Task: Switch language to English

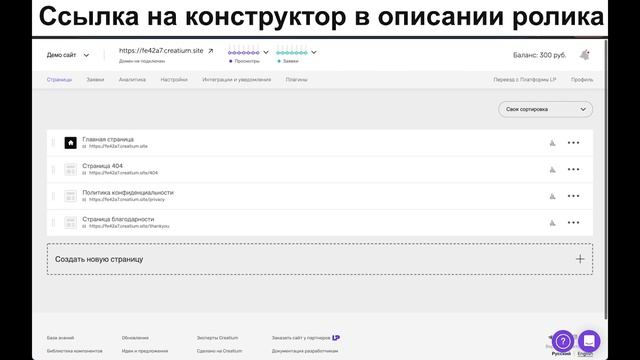Action: click(585, 354)
